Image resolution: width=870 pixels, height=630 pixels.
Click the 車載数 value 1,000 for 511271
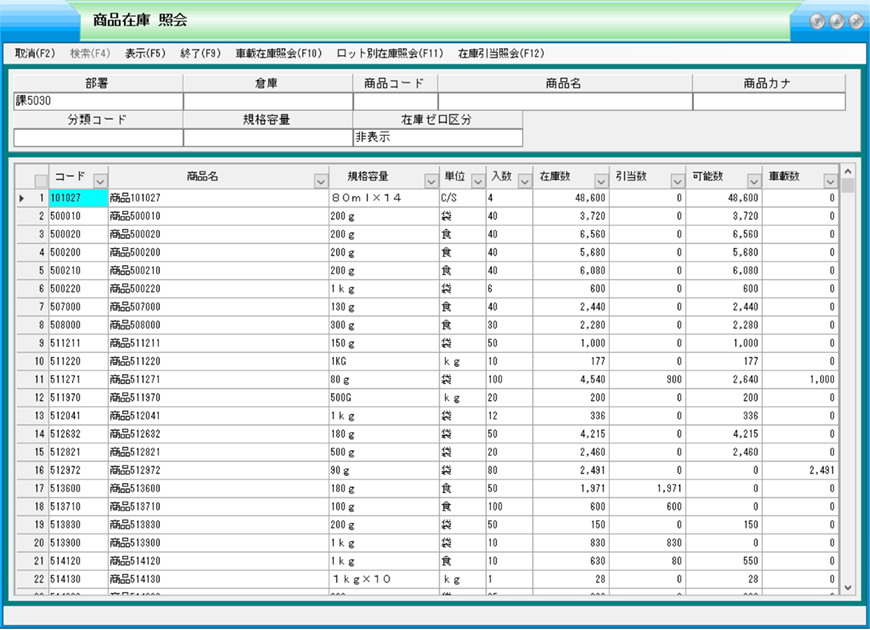822,380
